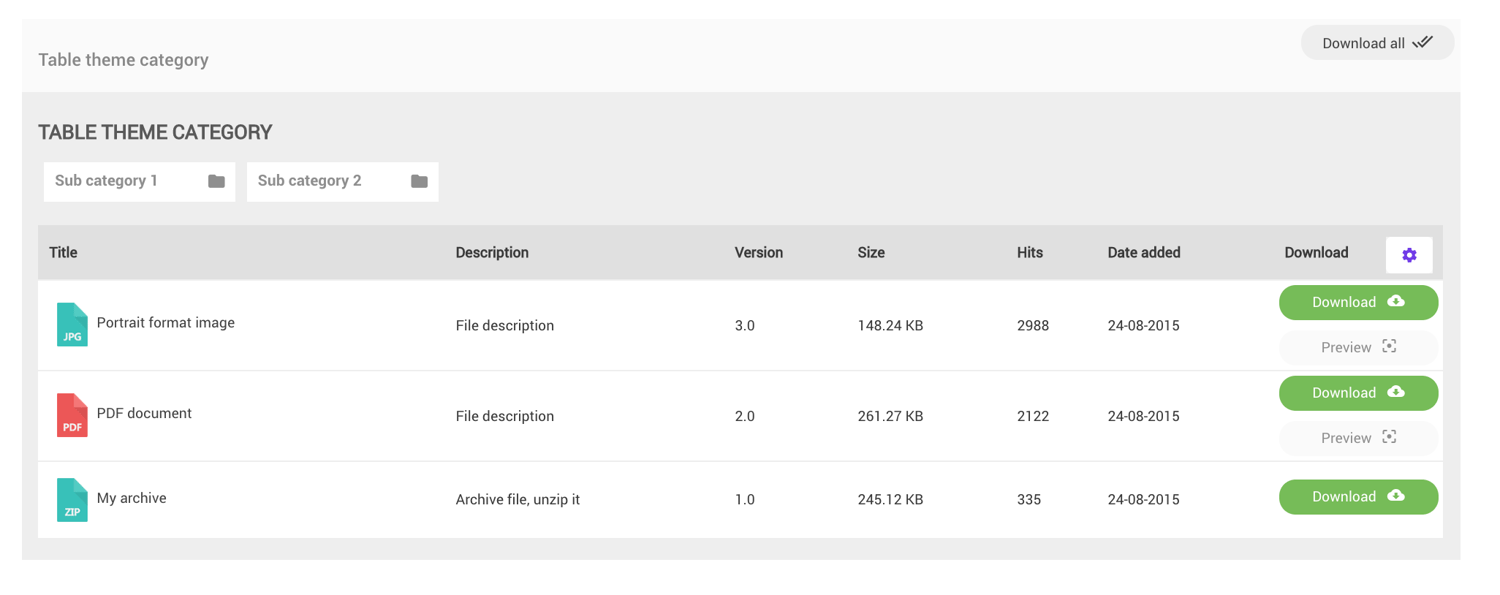Open Sub category 1
The width and height of the screenshot is (1500, 595).
107,181
